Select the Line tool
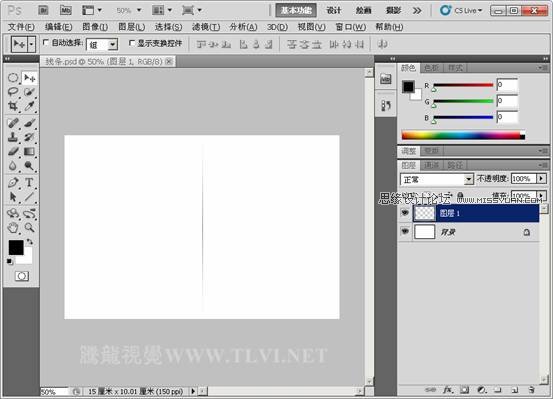Viewport: 553px width, 399px height. click(x=29, y=197)
